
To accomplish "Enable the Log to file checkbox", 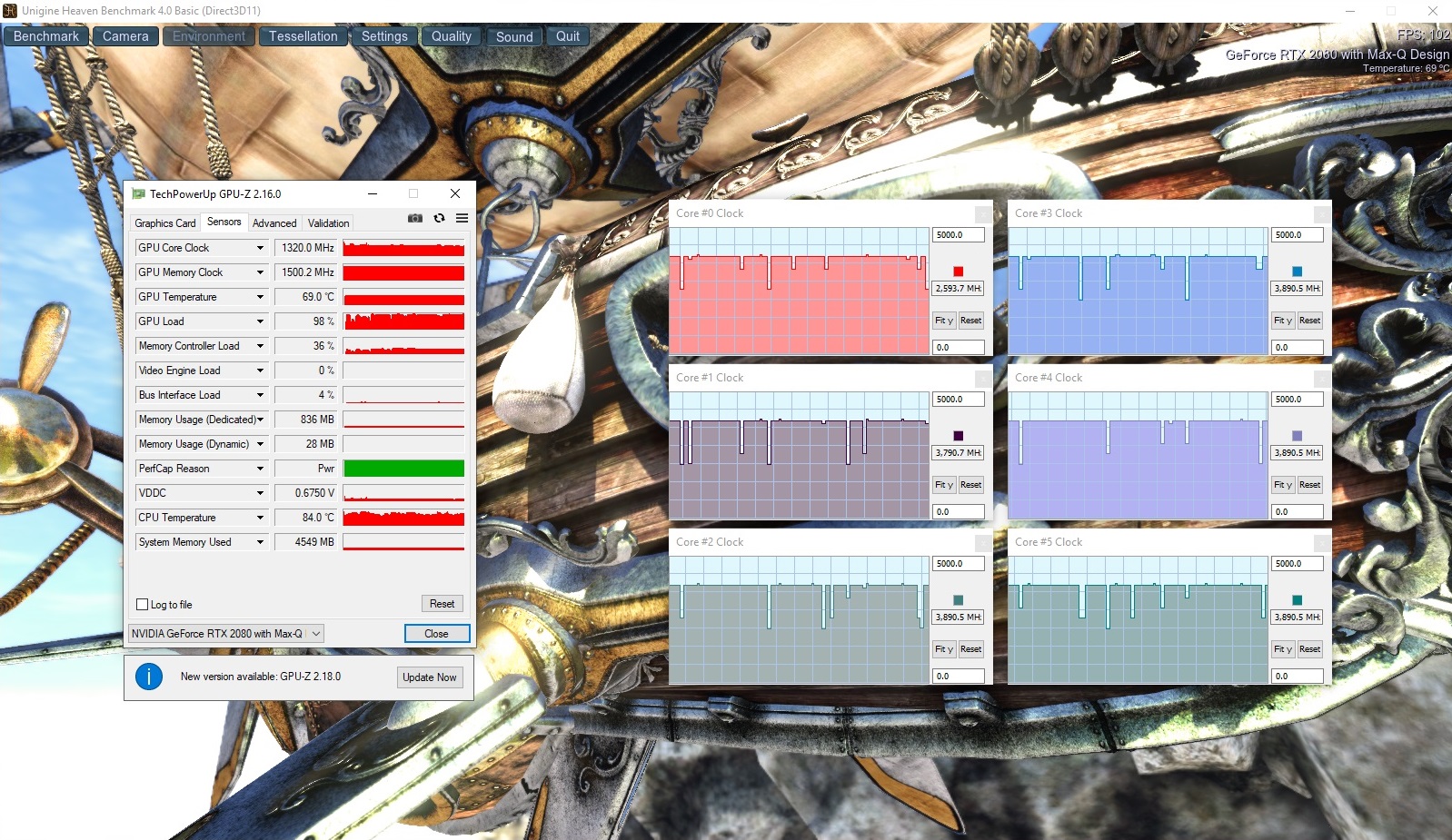I will 143,605.
